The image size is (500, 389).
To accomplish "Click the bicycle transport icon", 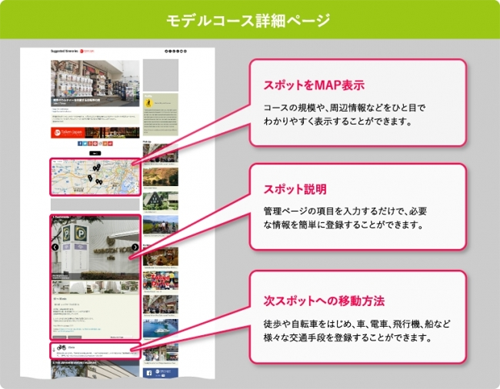I will tap(61, 348).
